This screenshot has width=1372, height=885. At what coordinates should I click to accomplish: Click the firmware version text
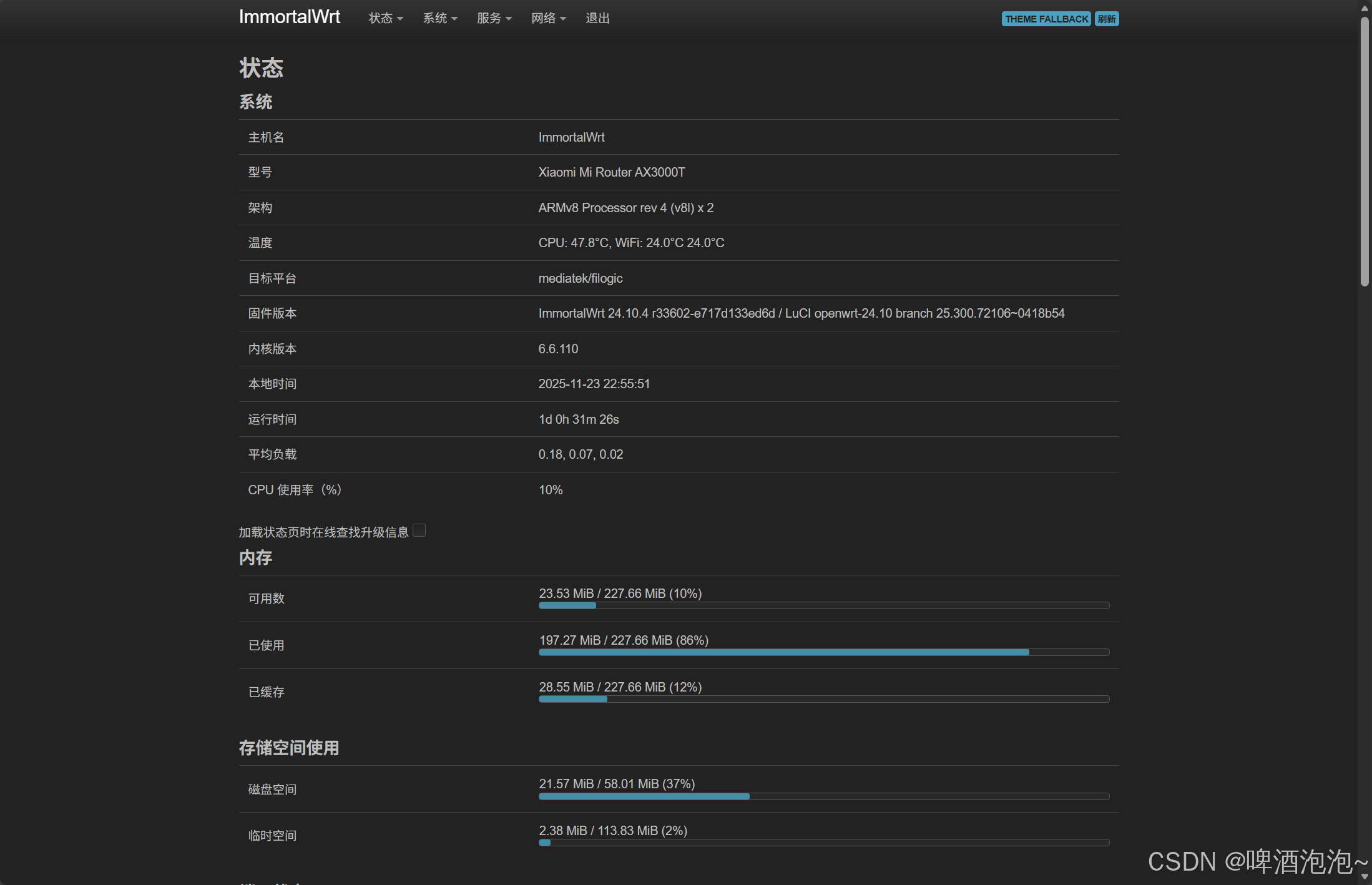click(801, 313)
